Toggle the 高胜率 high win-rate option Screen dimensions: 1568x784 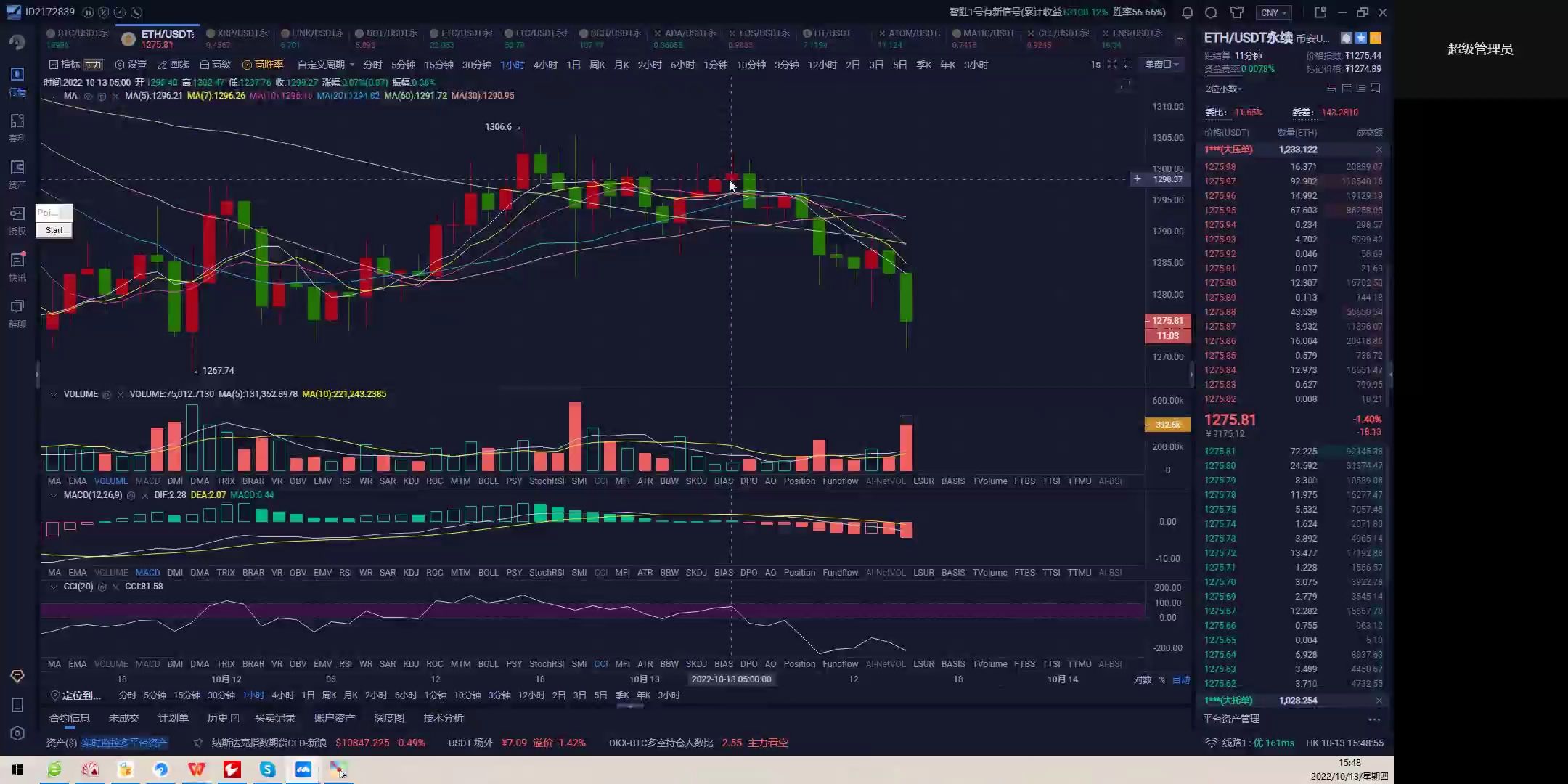263,65
